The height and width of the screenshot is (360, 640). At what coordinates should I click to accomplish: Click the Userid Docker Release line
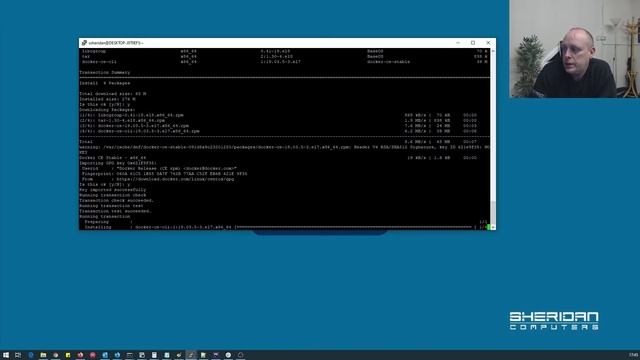(159, 168)
